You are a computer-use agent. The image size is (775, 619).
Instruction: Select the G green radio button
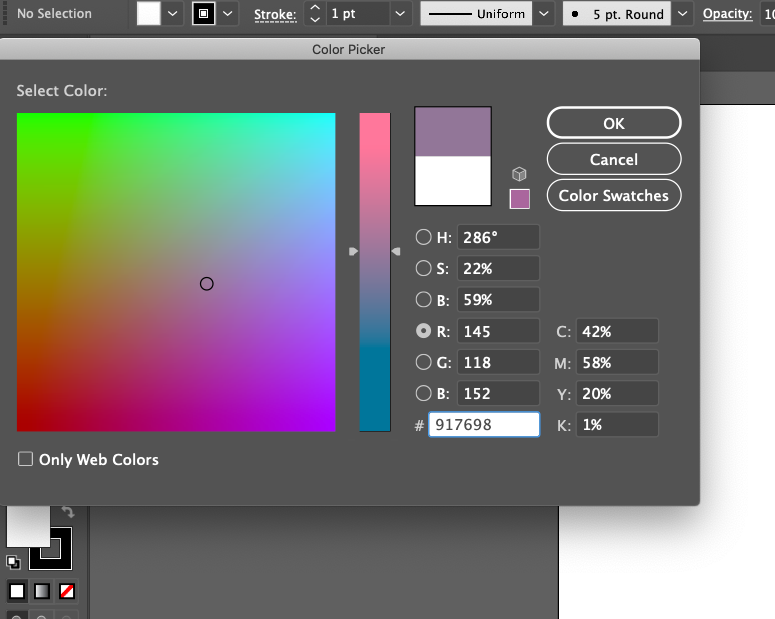pyautogui.click(x=424, y=363)
